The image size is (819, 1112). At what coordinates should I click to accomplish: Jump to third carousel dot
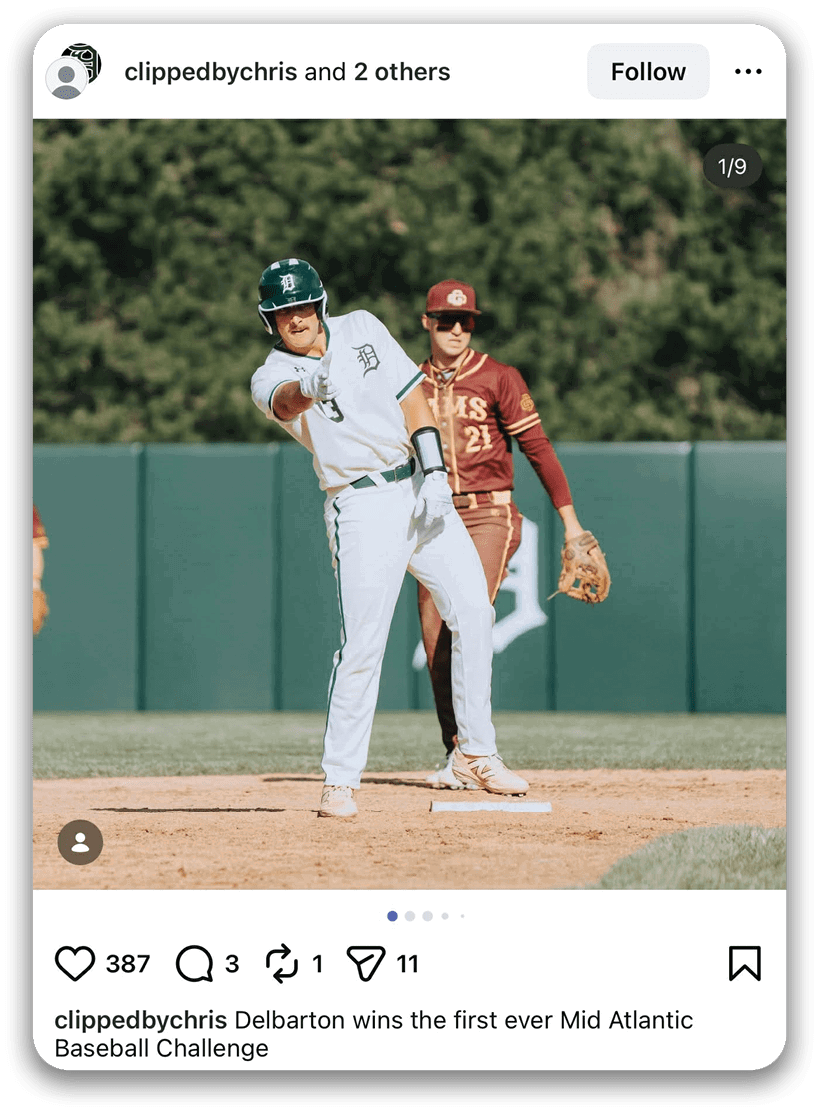428,916
